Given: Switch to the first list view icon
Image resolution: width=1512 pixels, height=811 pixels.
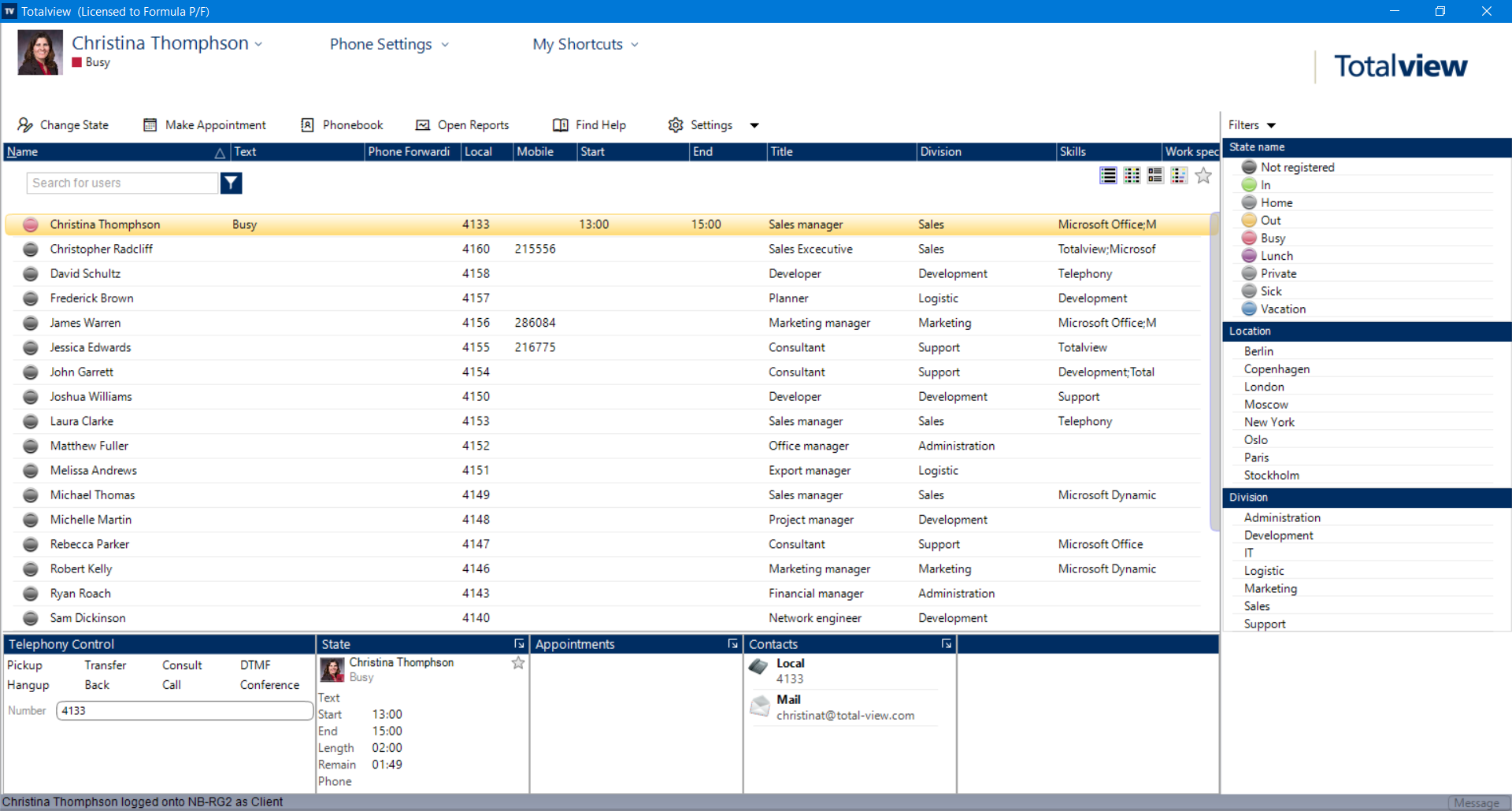Looking at the screenshot, I should [x=1108, y=176].
